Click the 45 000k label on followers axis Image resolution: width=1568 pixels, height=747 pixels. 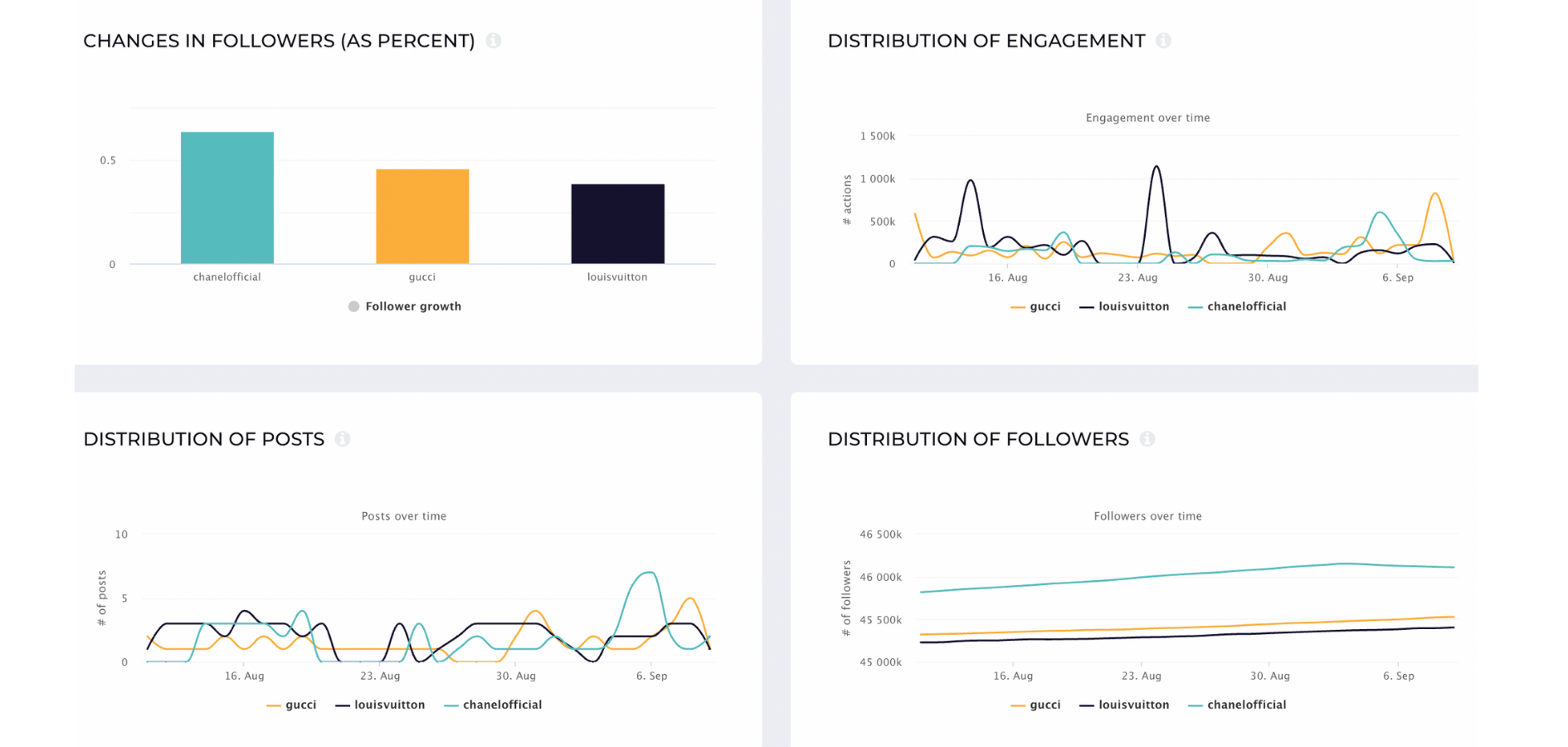point(881,662)
